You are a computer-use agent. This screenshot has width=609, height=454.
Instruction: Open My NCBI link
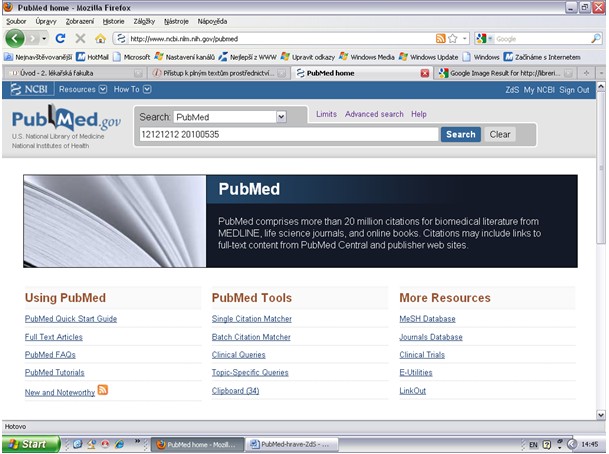point(539,90)
